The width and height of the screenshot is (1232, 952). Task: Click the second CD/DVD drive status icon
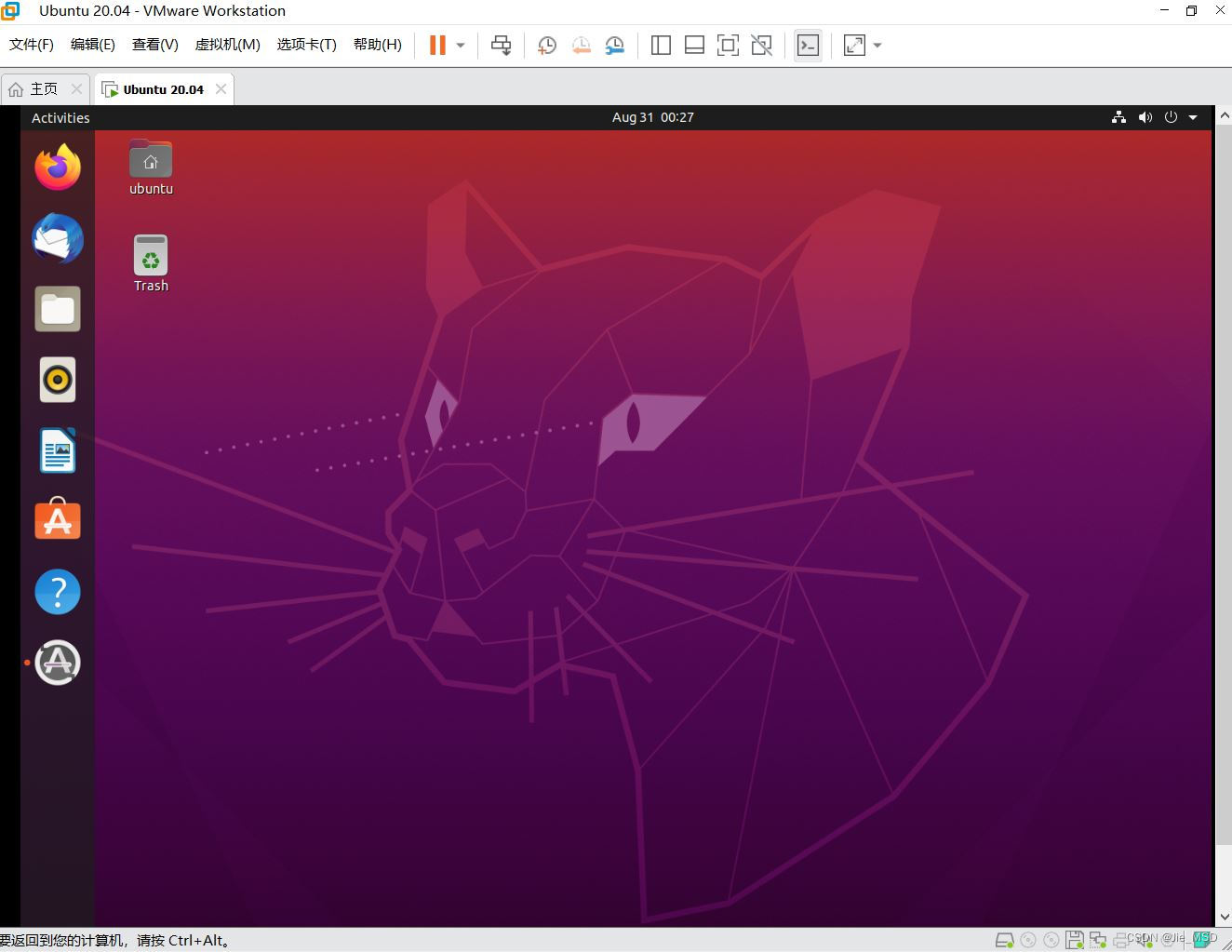(1051, 940)
